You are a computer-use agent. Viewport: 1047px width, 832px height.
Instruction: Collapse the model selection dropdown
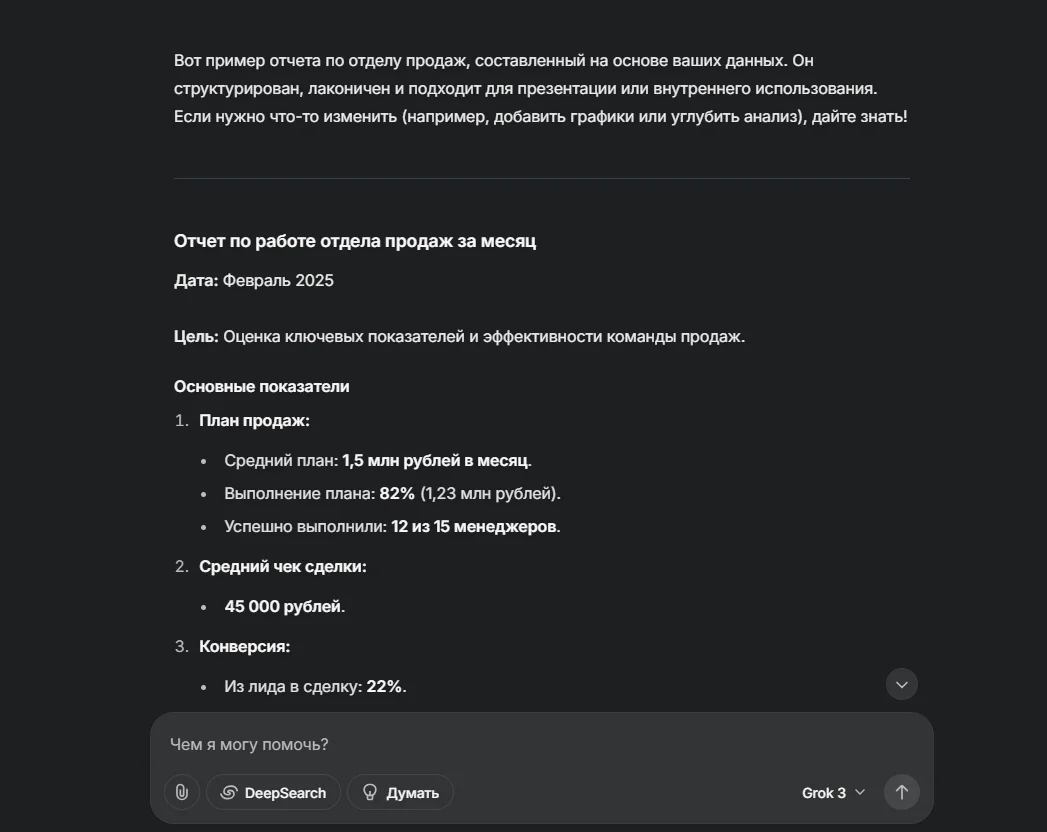coord(858,792)
